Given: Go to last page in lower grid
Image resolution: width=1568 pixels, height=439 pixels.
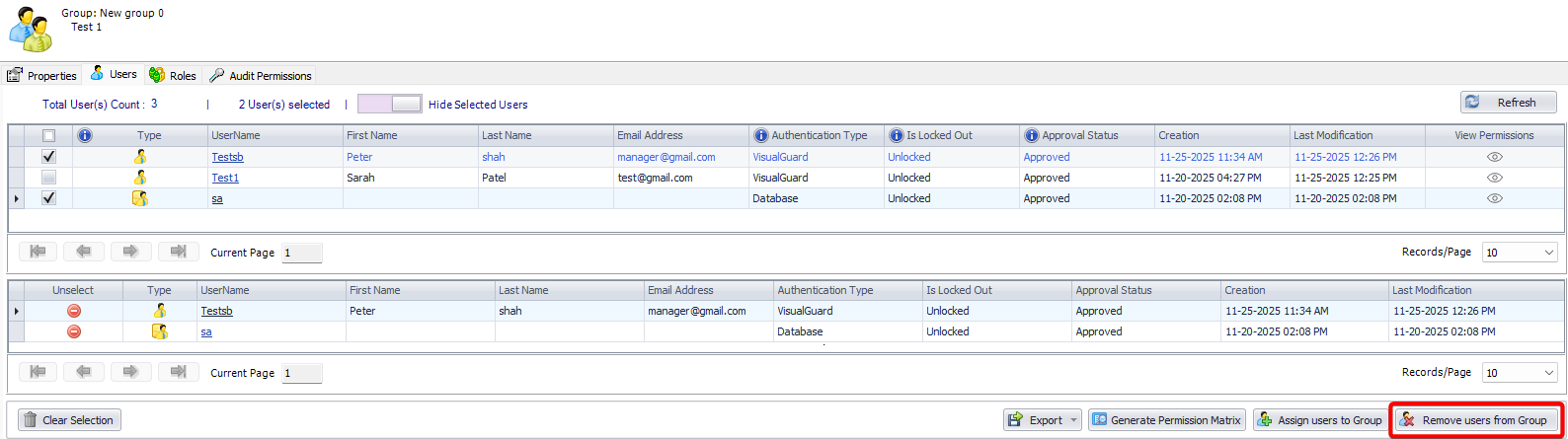Looking at the screenshot, I should click(x=178, y=372).
